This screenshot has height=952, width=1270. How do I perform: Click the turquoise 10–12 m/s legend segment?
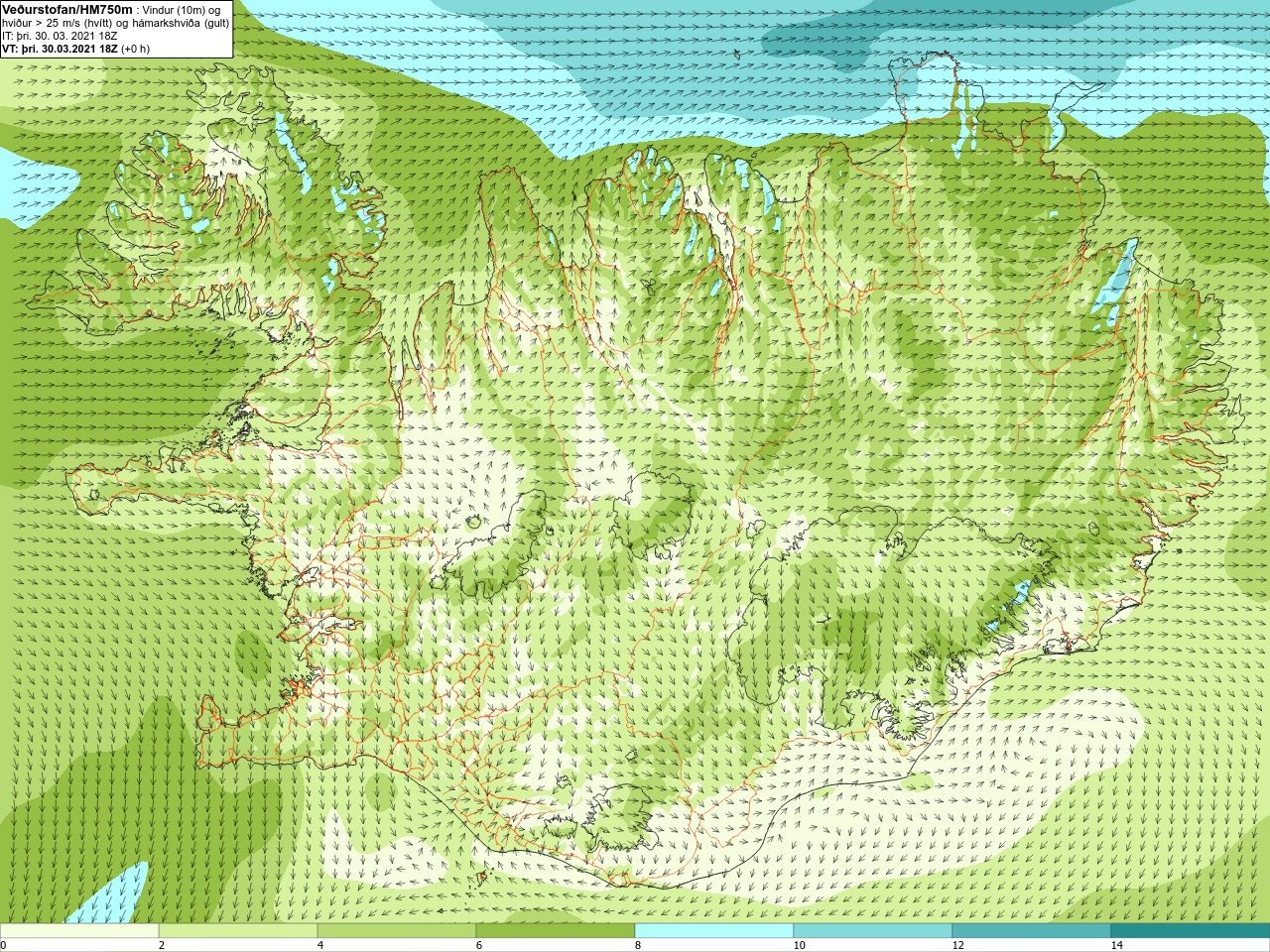click(x=873, y=931)
